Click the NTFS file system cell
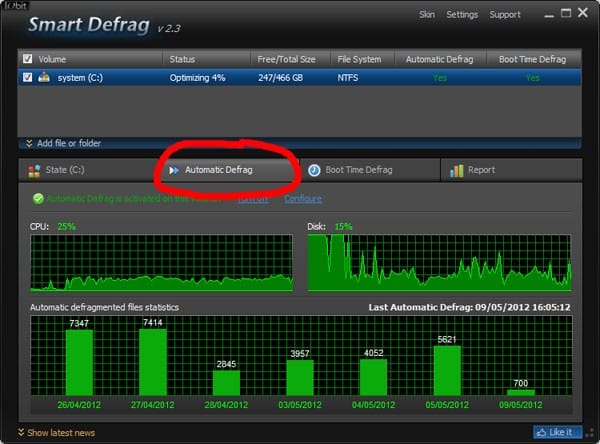600x444 pixels. tap(347, 78)
